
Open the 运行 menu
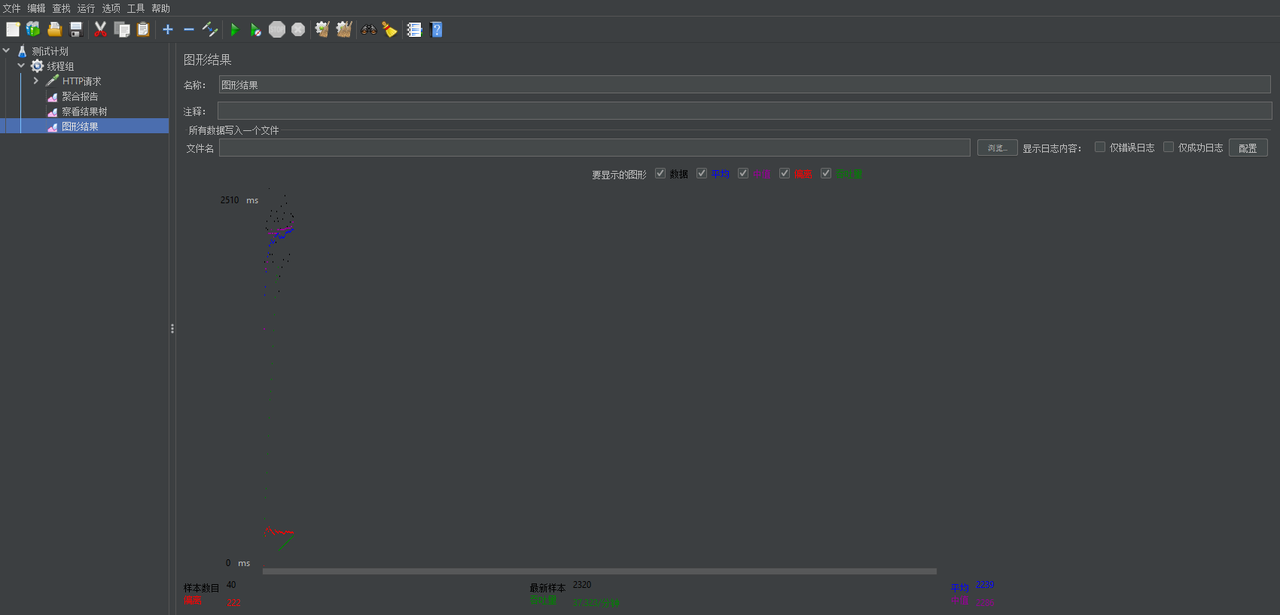pyautogui.click(x=86, y=8)
